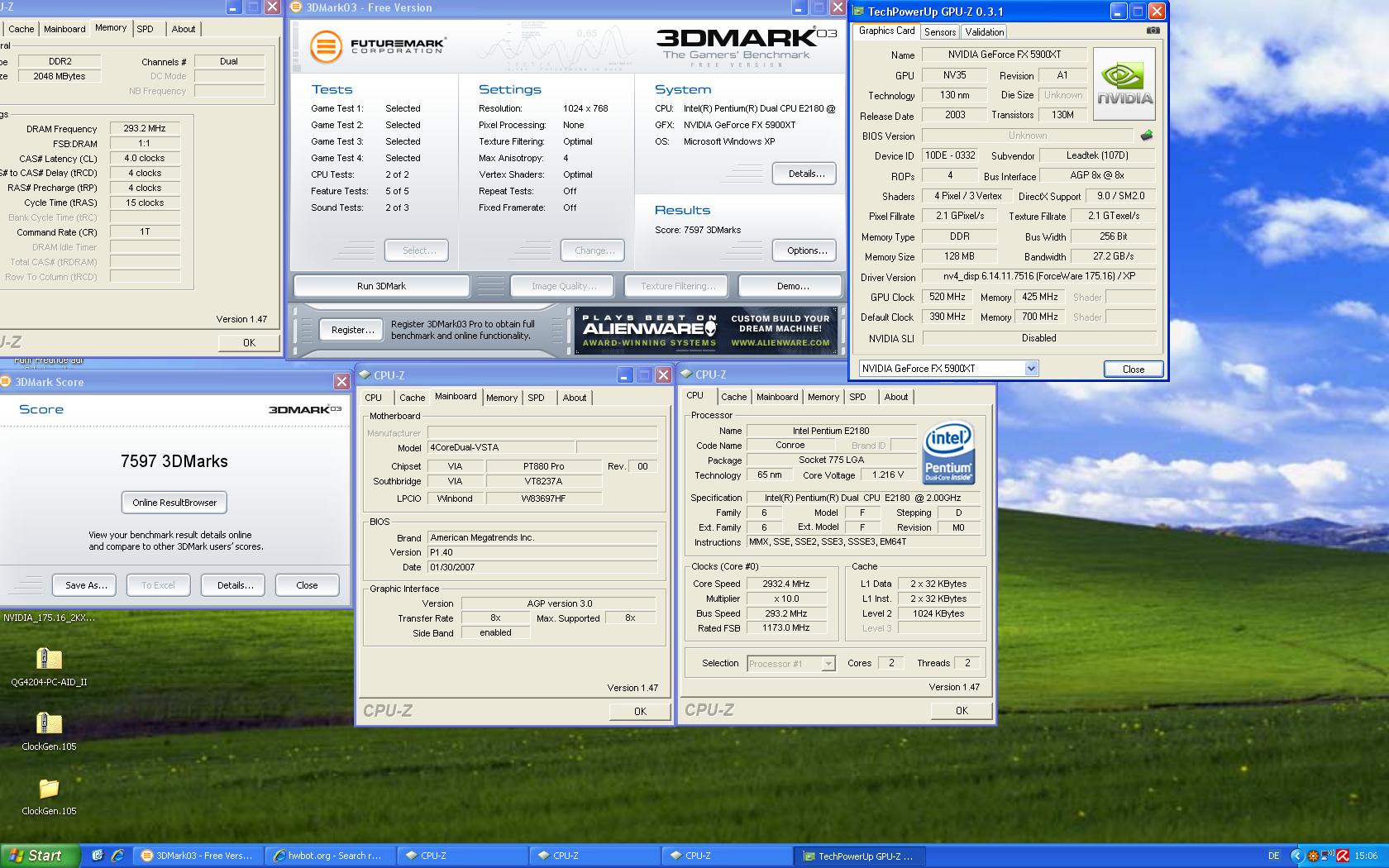The image size is (1389, 868).
Task: Click the Chipset PT880 Pro field
Action: click(x=543, y=466)
